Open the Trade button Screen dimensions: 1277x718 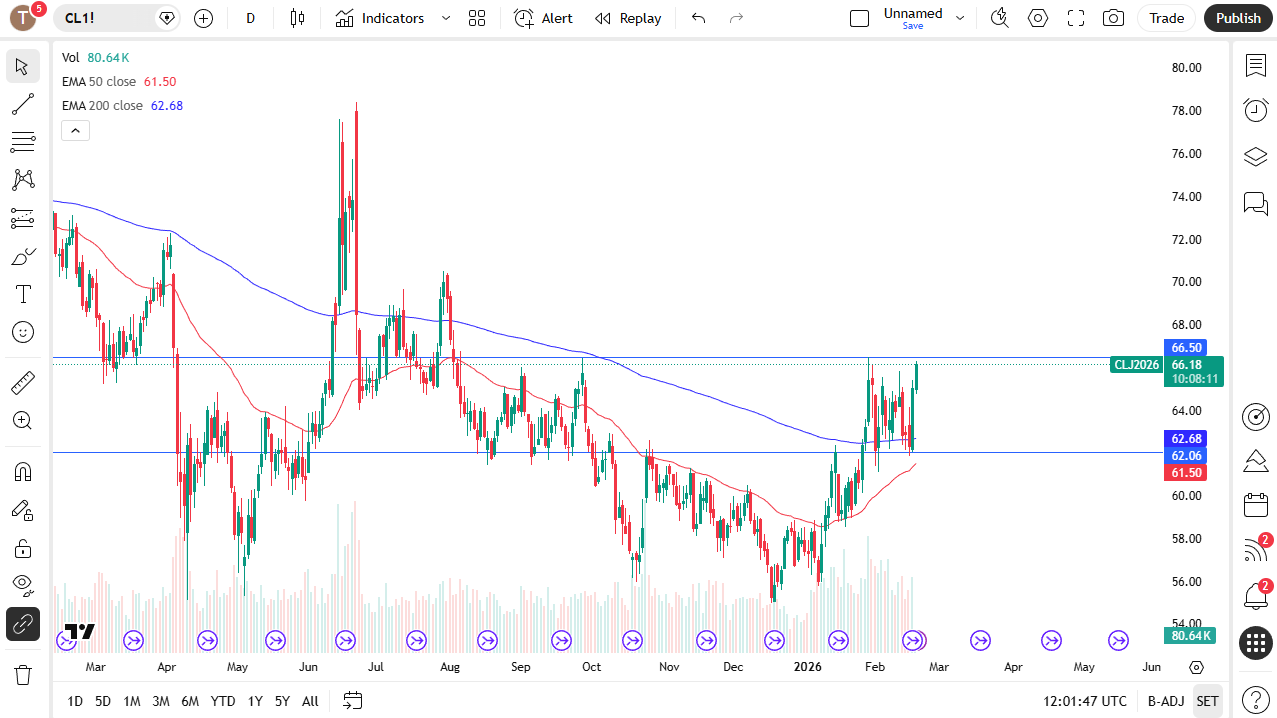tap(1166, 18)
